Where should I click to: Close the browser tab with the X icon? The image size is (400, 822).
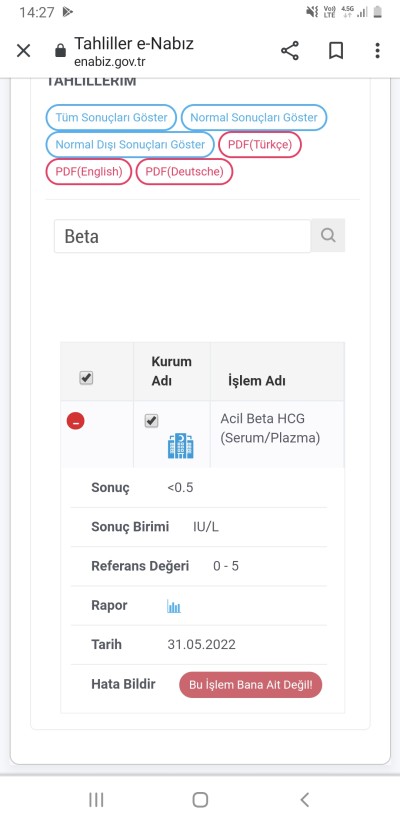tap(24, 51)
